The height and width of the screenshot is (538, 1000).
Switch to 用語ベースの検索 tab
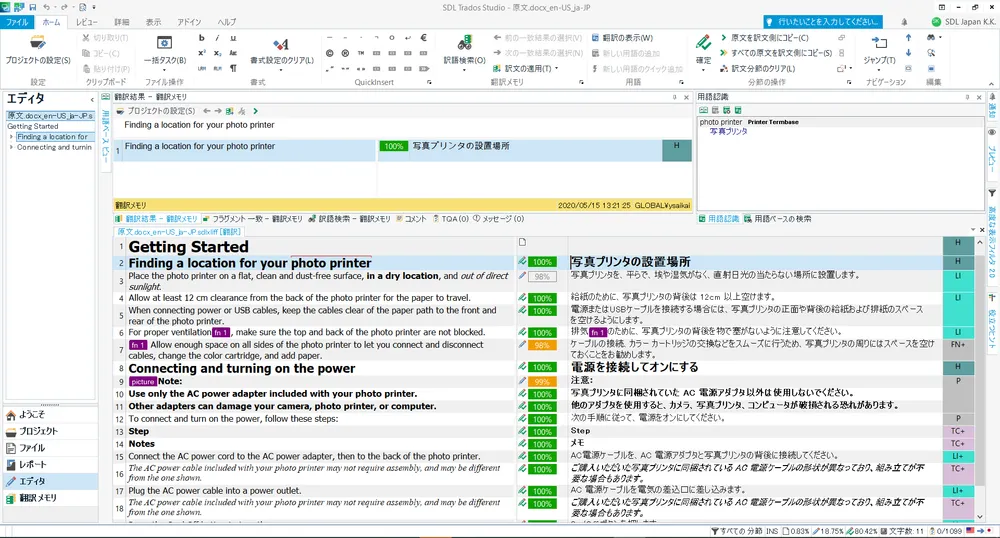[x=777, y=219]
